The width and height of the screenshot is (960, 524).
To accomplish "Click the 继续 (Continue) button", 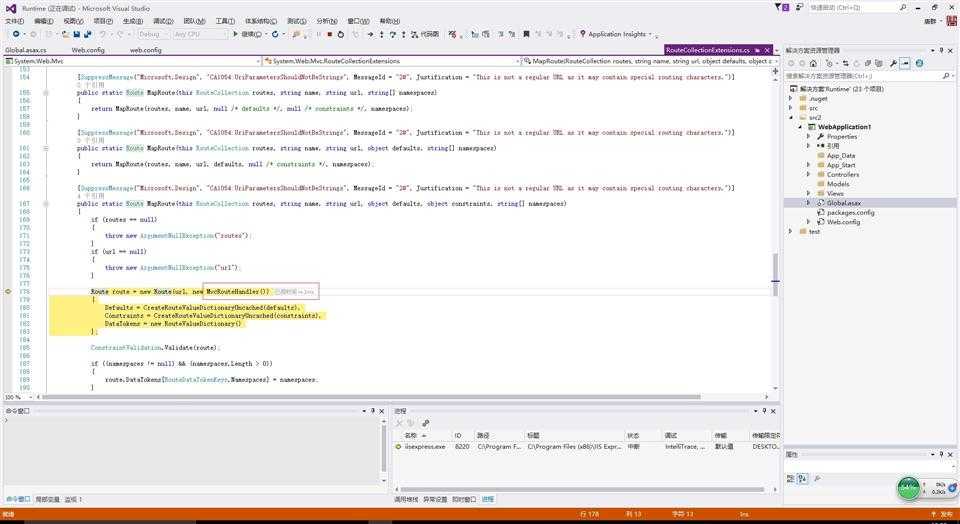I will tap(247, 34).
